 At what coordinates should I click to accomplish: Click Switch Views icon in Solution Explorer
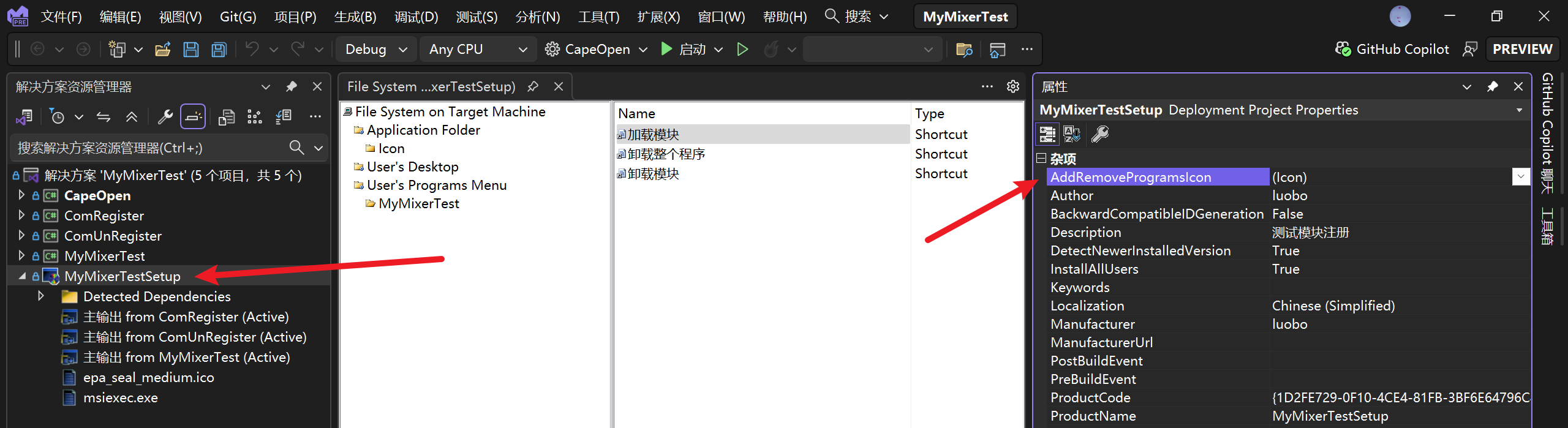click(x=24, y=116)
